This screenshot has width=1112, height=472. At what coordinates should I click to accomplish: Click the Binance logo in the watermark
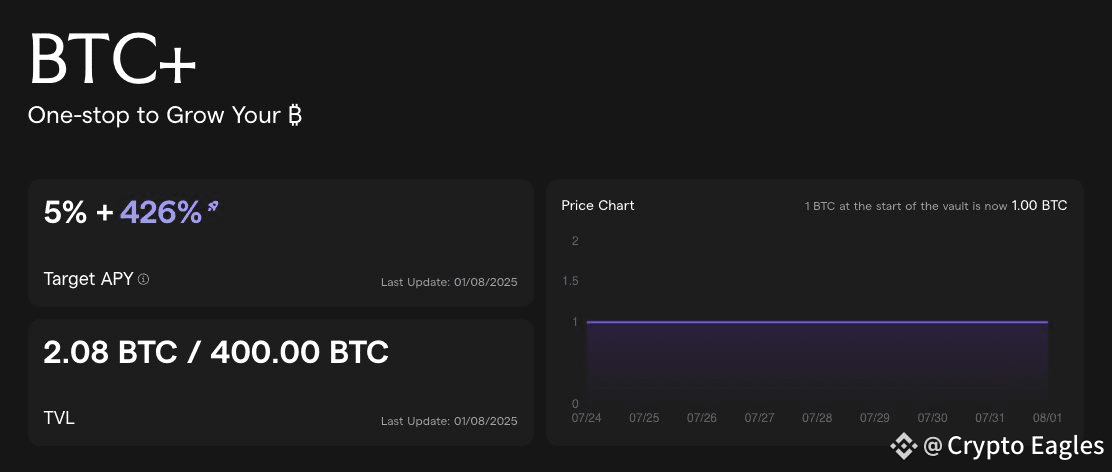(x=904, y=446)
